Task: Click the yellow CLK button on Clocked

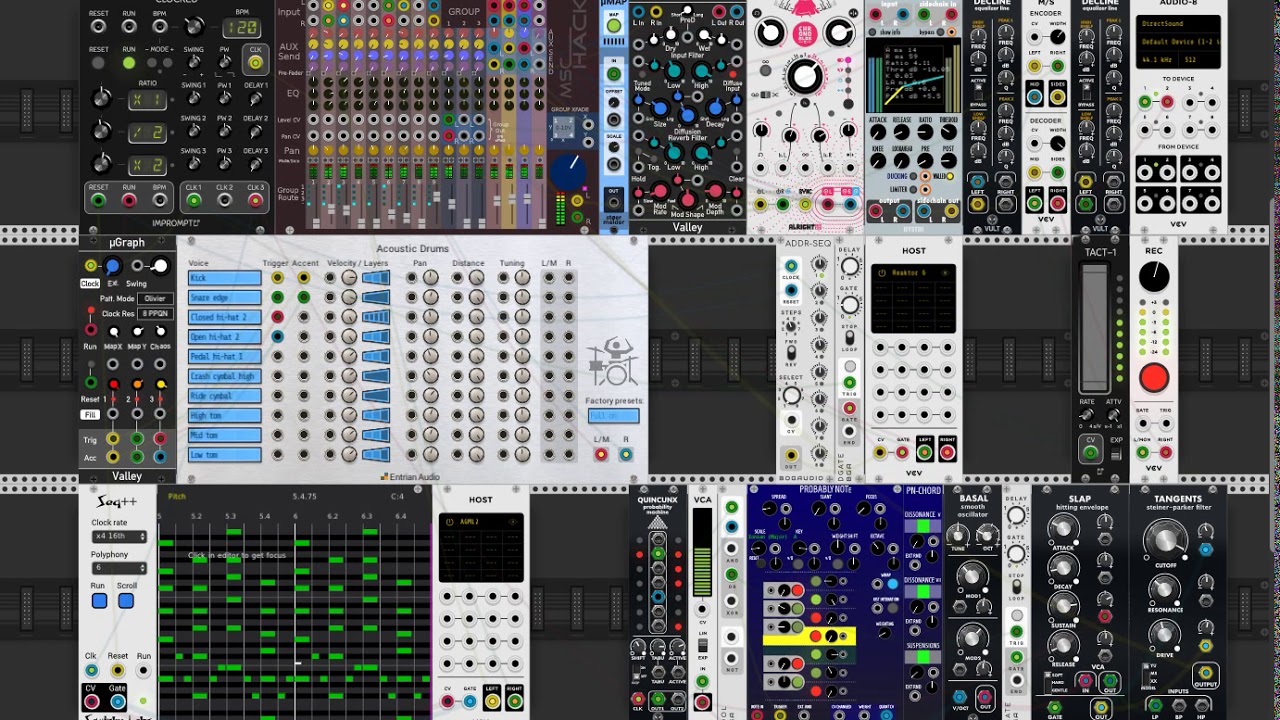Action: pos(256,63)
